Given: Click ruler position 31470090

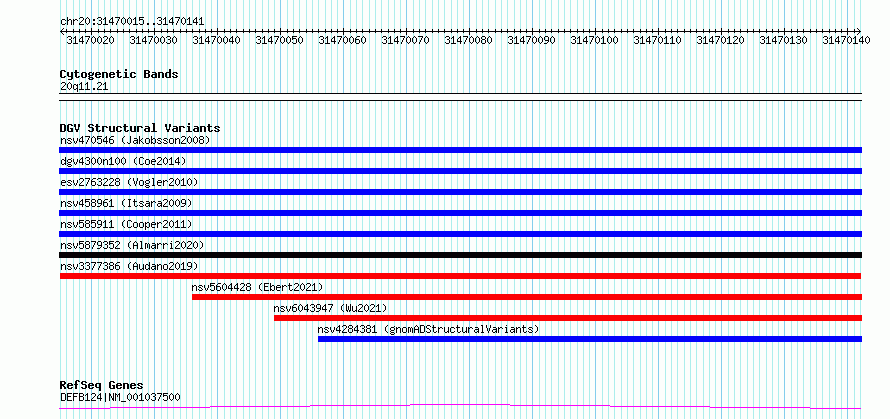Looking at the screenshot, I should (531, 40).
